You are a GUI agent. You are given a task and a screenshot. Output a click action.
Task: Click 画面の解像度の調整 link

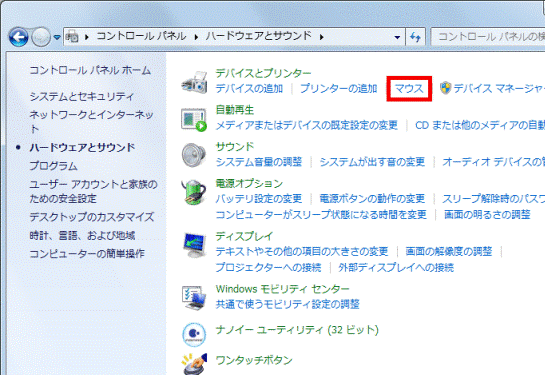pyautogui.click(x=449, y=251)
